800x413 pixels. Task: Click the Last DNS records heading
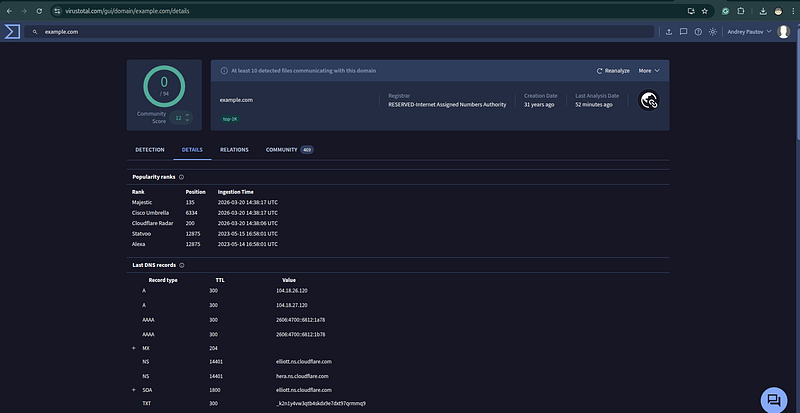pyautogui.click(x=154, y=265)
